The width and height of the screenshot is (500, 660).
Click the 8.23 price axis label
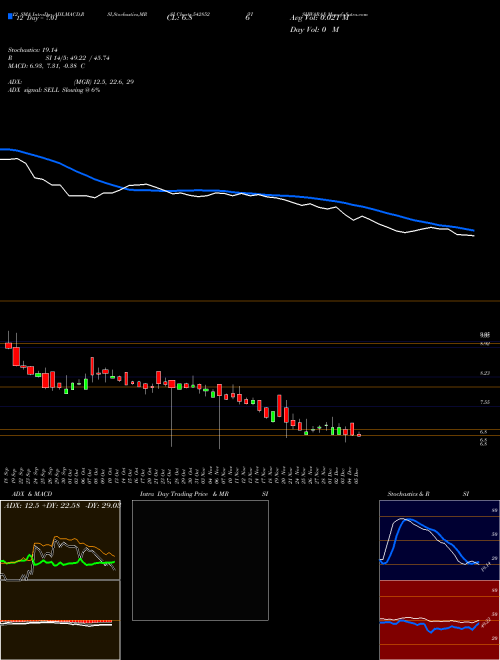(485, 373)
